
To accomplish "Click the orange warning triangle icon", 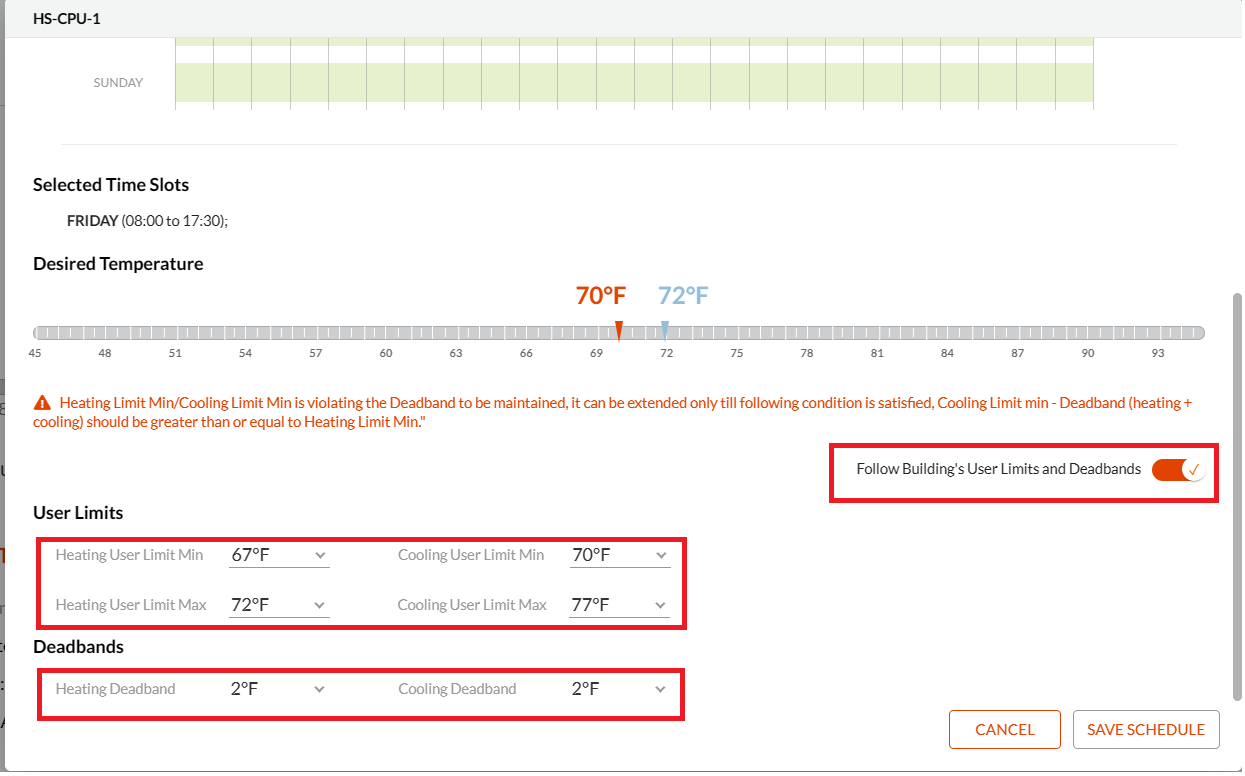I will (x=41, y=401).
